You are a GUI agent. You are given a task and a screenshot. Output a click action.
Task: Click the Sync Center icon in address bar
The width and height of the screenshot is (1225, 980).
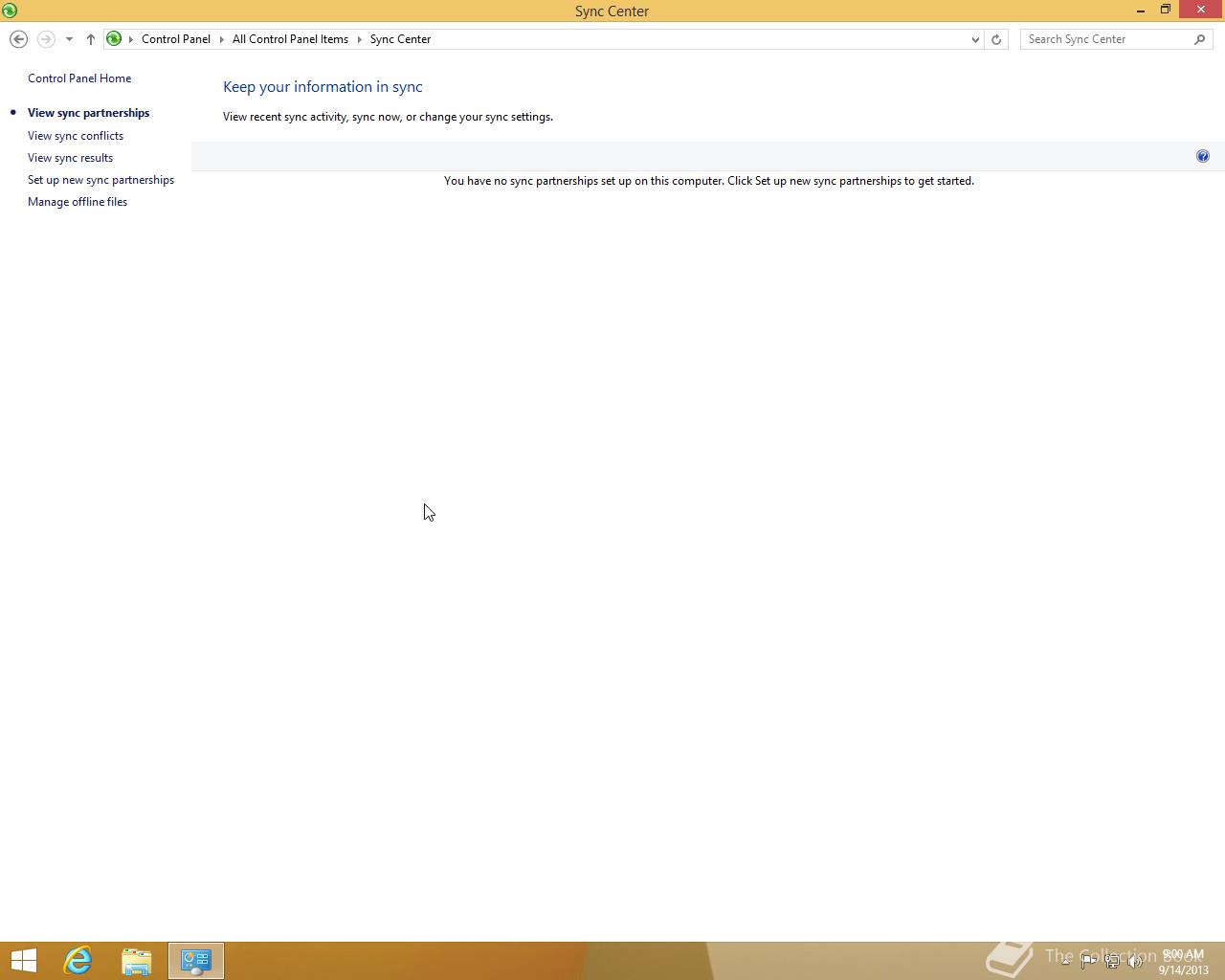pyautogui.click(x=114, y=39)
